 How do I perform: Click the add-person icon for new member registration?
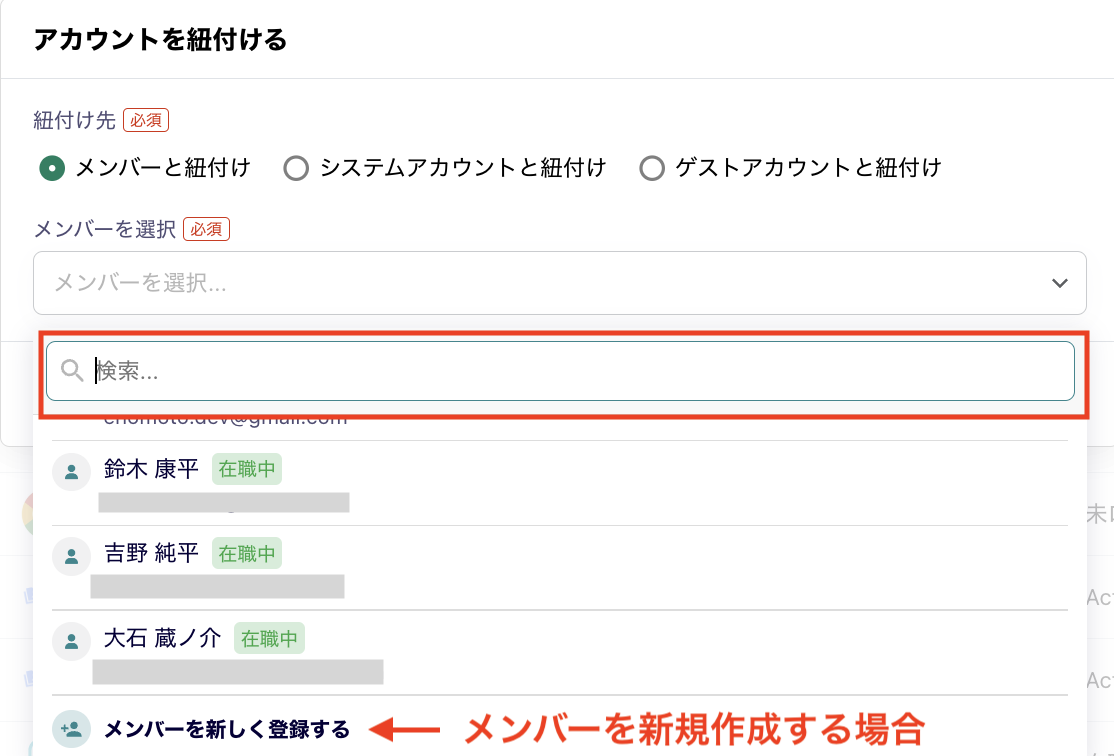pos(70,729)
